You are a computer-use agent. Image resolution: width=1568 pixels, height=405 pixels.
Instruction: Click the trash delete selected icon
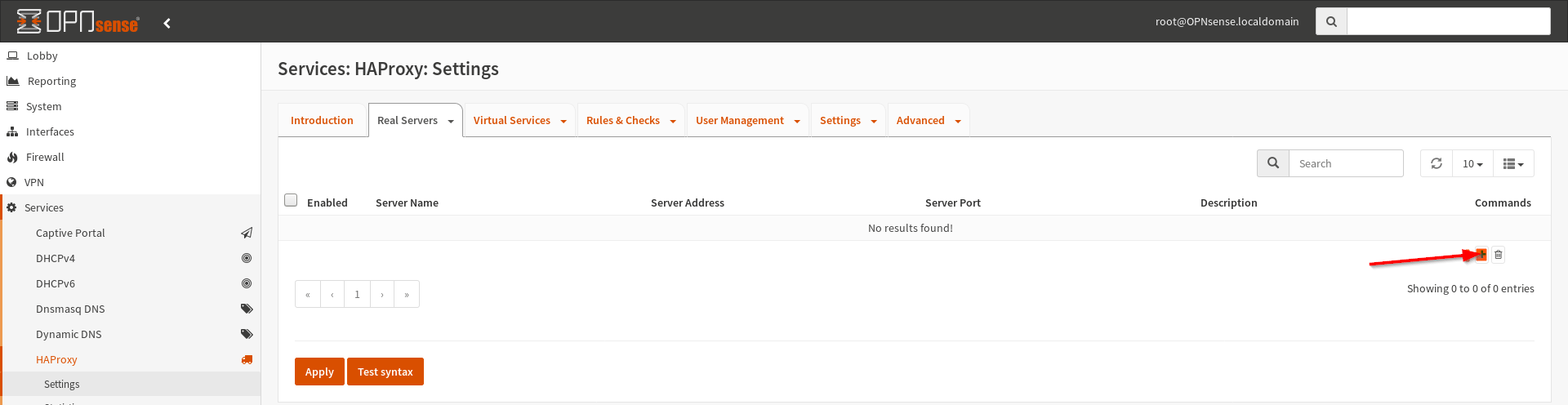(x=1499, y=255)
